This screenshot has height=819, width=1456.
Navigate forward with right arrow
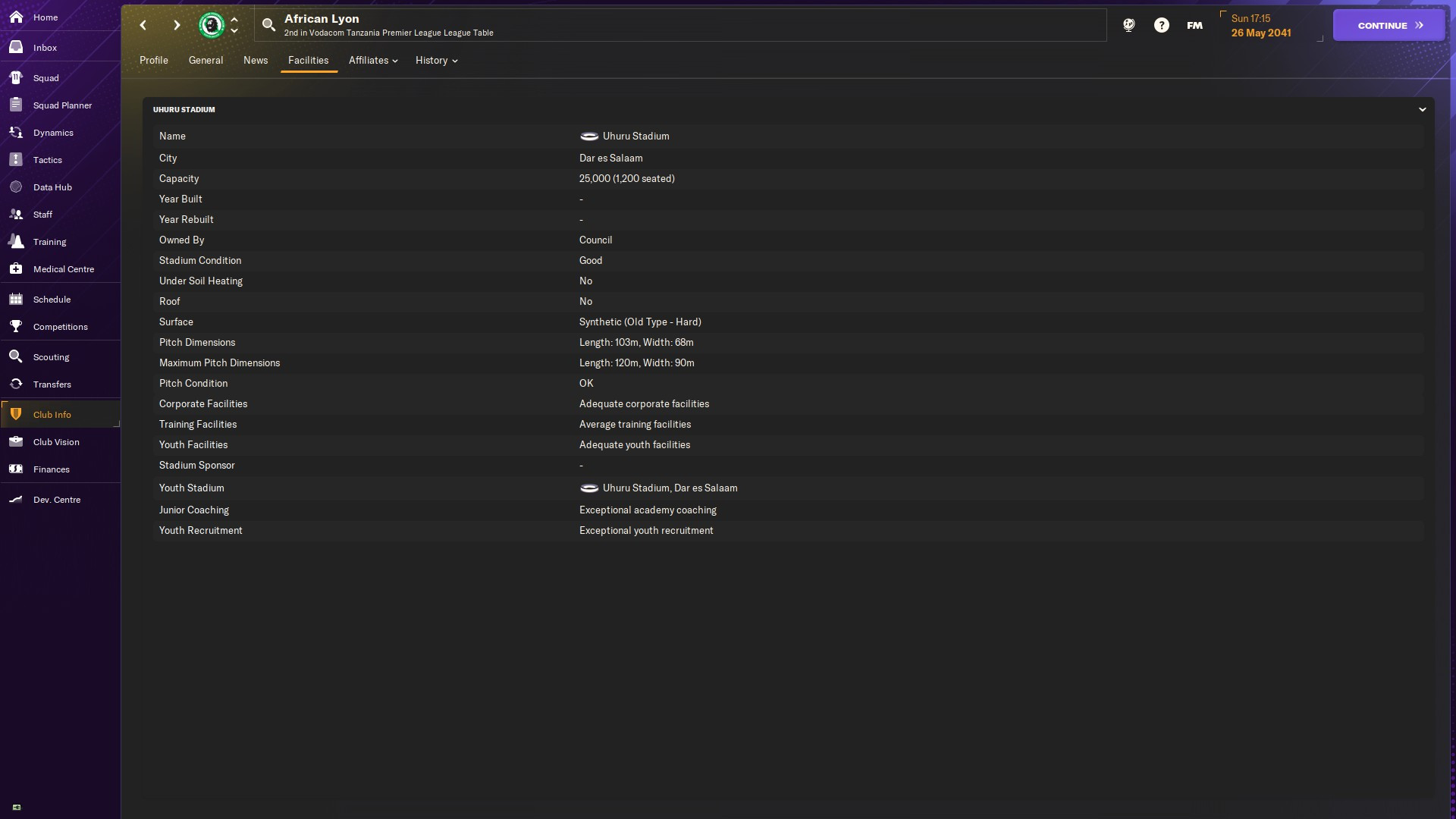(x=177, y=26)
